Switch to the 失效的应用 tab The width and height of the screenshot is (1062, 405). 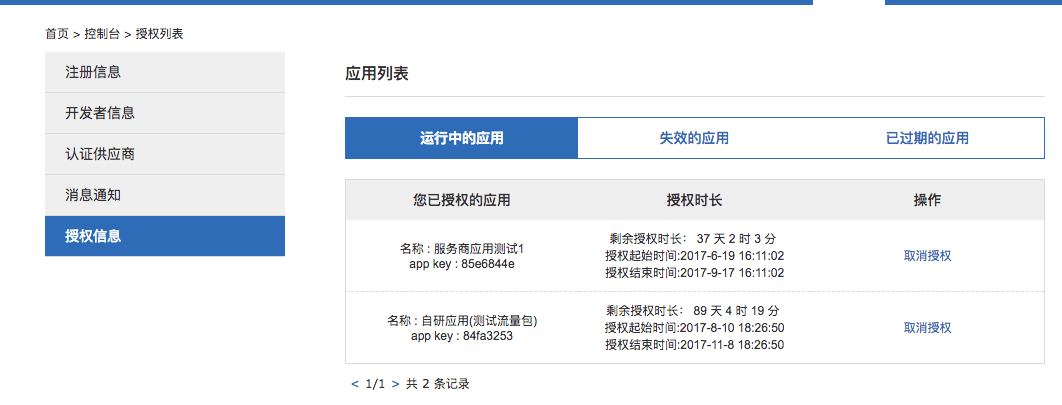point(694,138)
